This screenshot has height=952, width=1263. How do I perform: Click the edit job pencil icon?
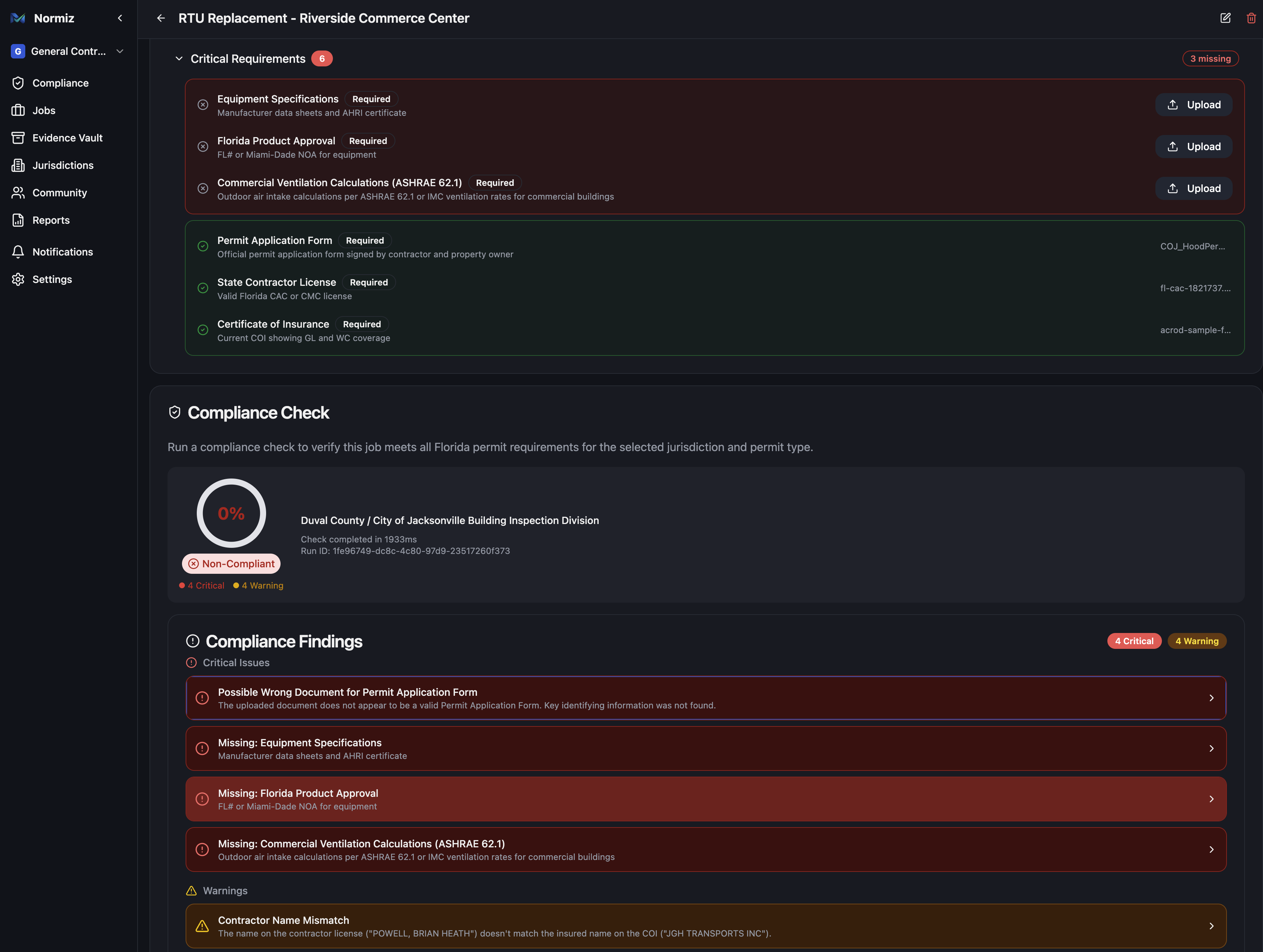tap(1225, 18)
